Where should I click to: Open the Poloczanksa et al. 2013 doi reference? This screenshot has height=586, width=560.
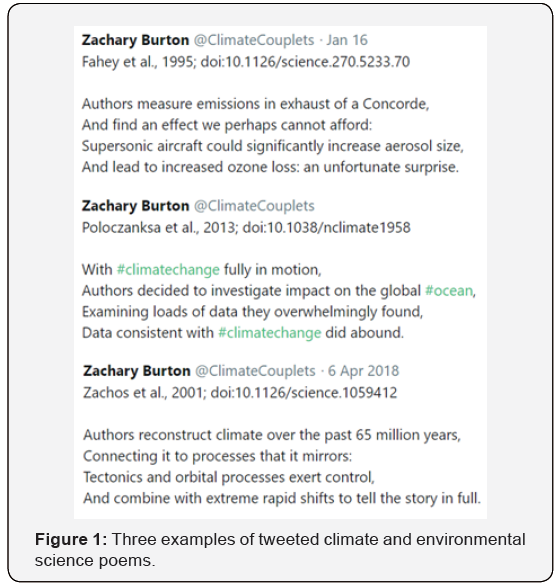(x=246, y=228)
